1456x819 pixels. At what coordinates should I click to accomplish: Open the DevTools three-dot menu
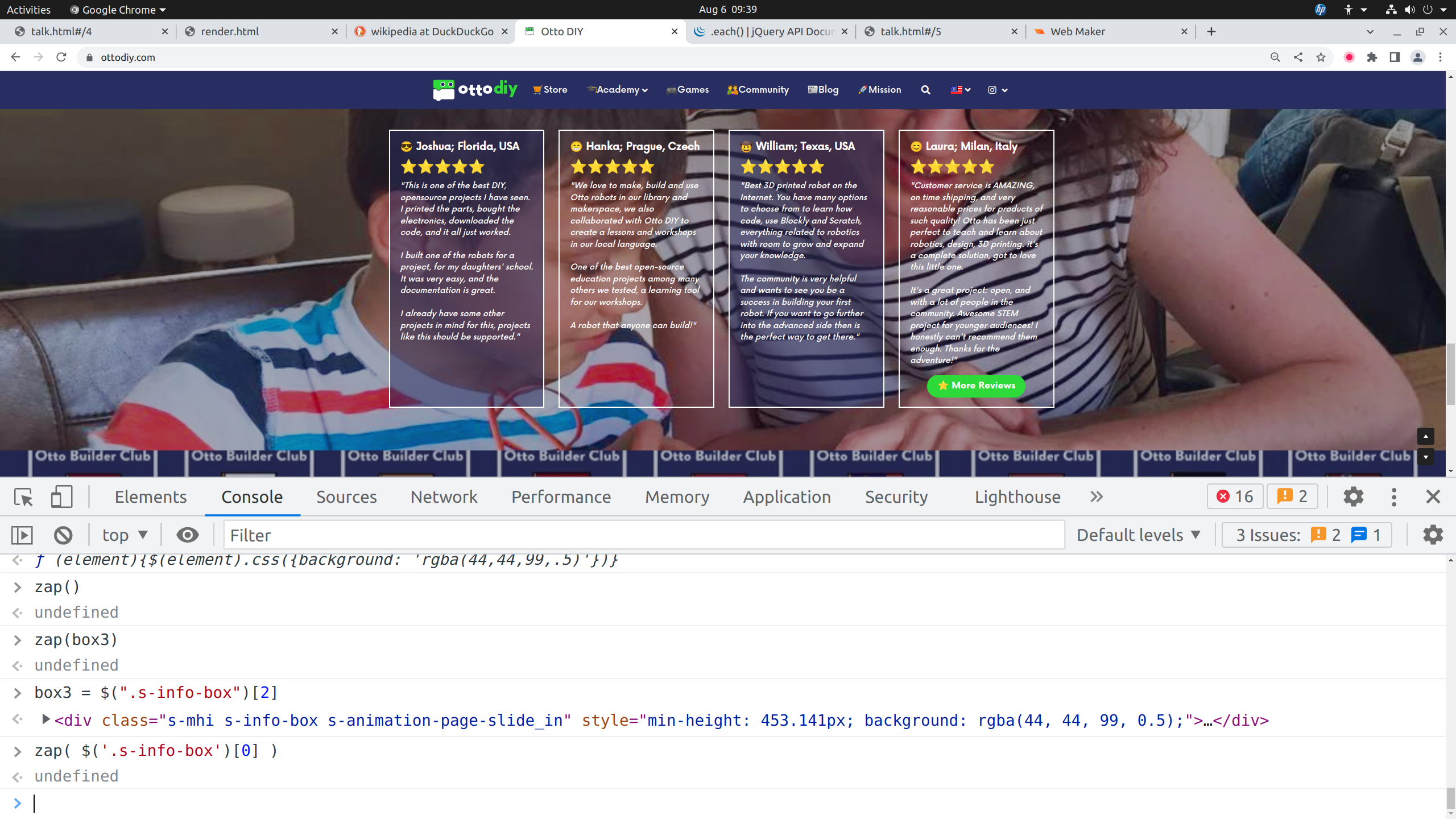point(1393,497)
